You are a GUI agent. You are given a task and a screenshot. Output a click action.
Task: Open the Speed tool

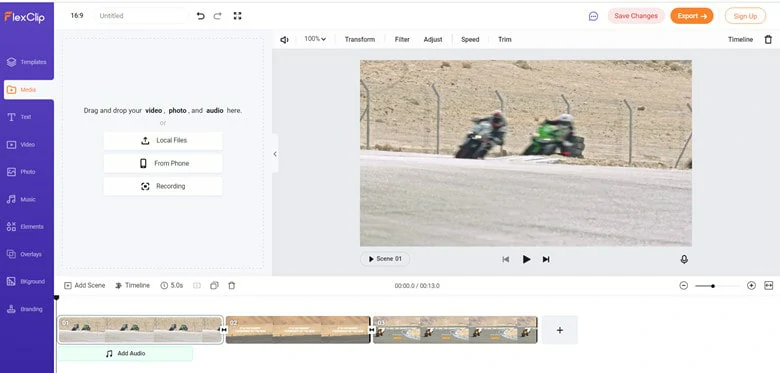click(470, 39)
